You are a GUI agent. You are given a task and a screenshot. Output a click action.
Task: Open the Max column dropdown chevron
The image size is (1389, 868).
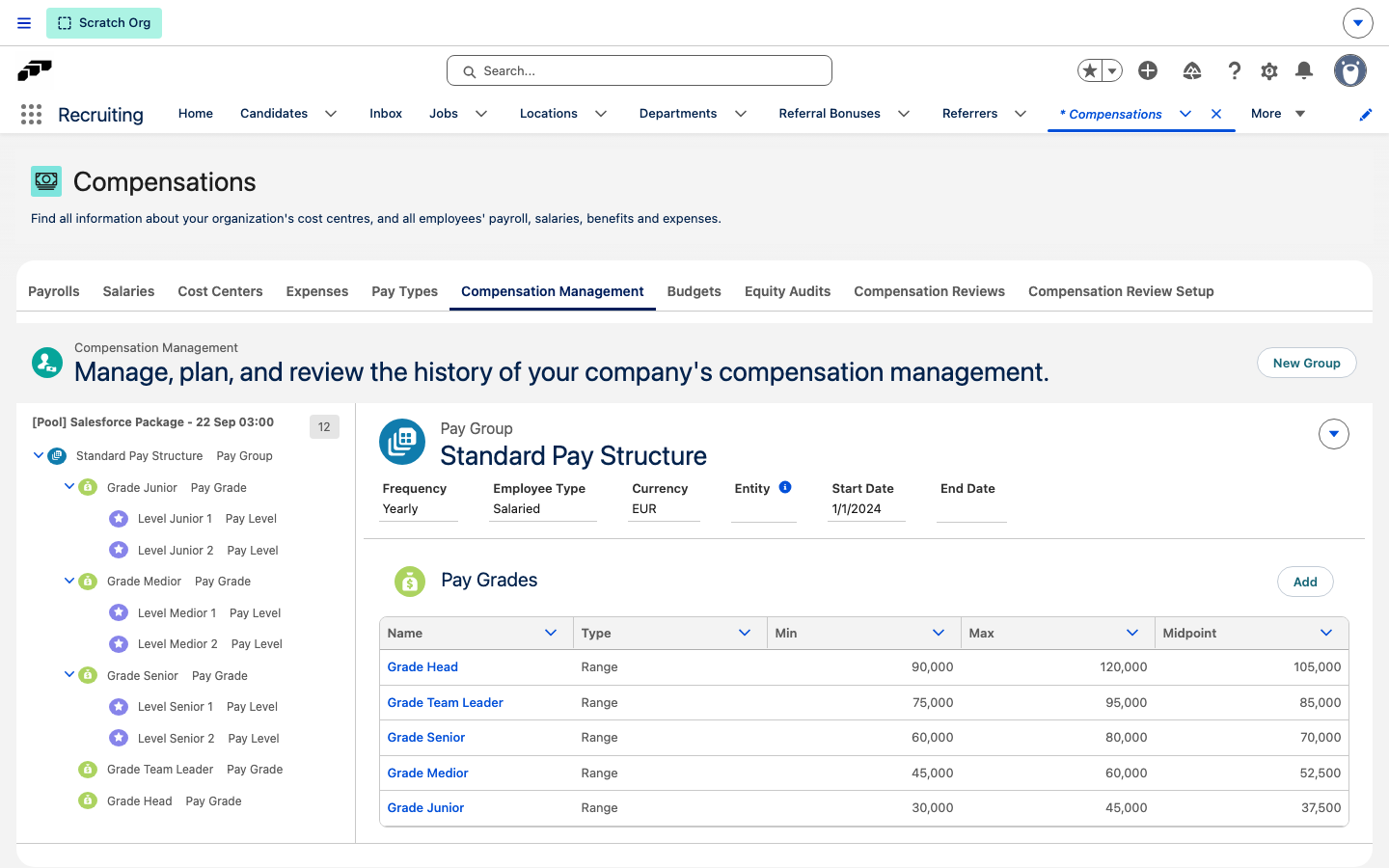[1132, 633]
